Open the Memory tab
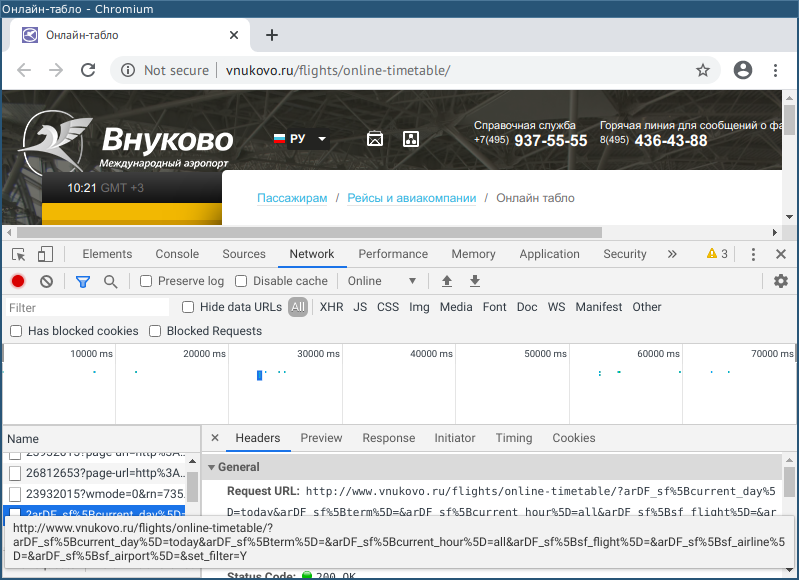The image size is (799, 580). coord(473,254)
